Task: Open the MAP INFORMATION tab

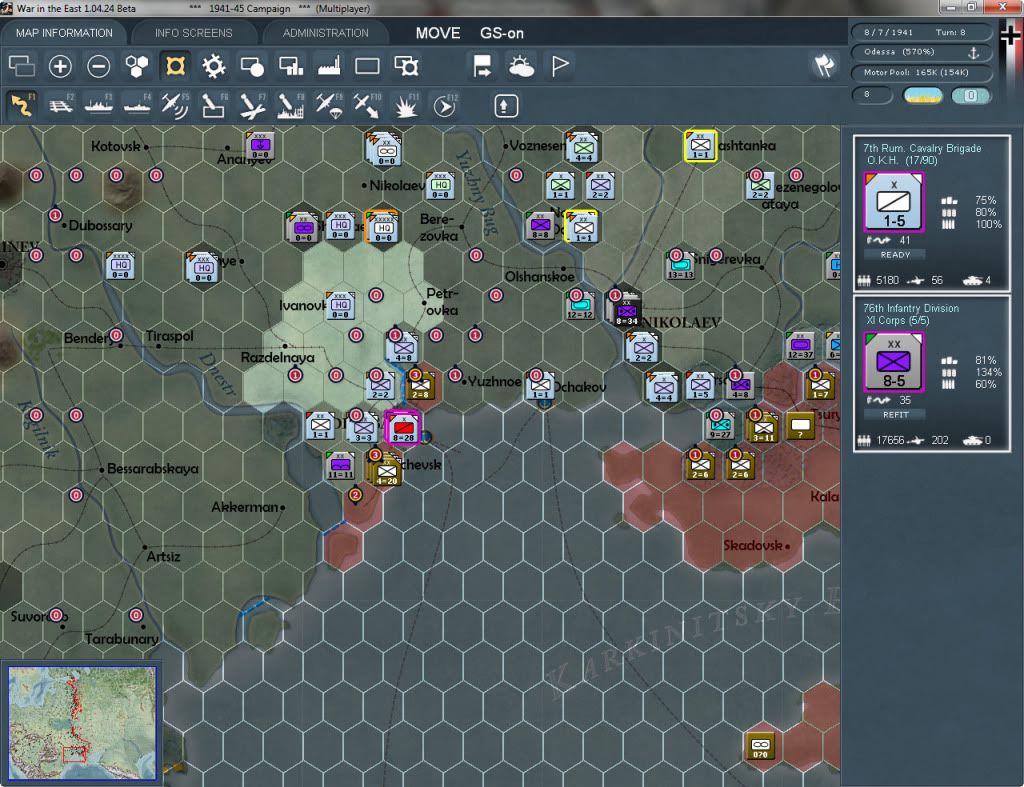Action: 64,33
